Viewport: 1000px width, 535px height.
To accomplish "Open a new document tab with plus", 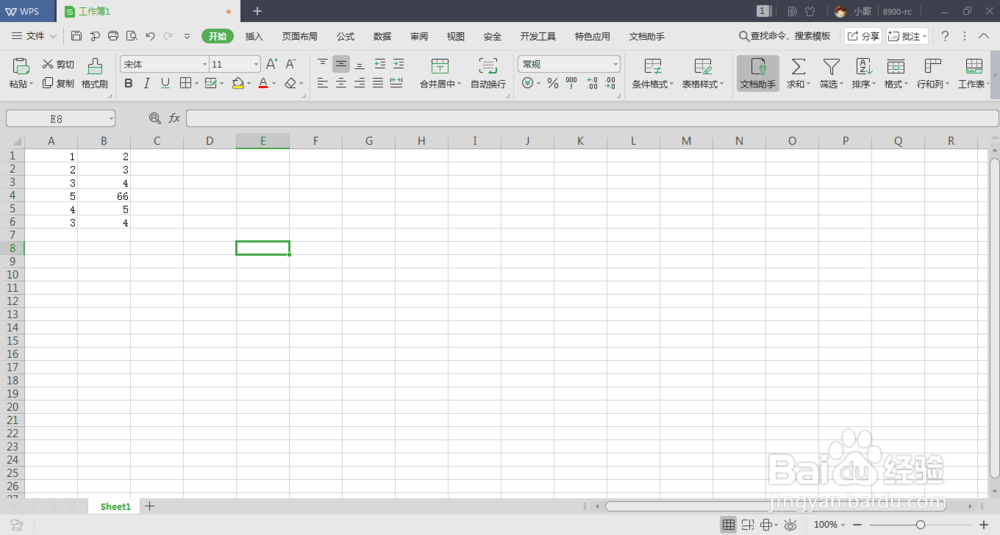I will 257,11.
